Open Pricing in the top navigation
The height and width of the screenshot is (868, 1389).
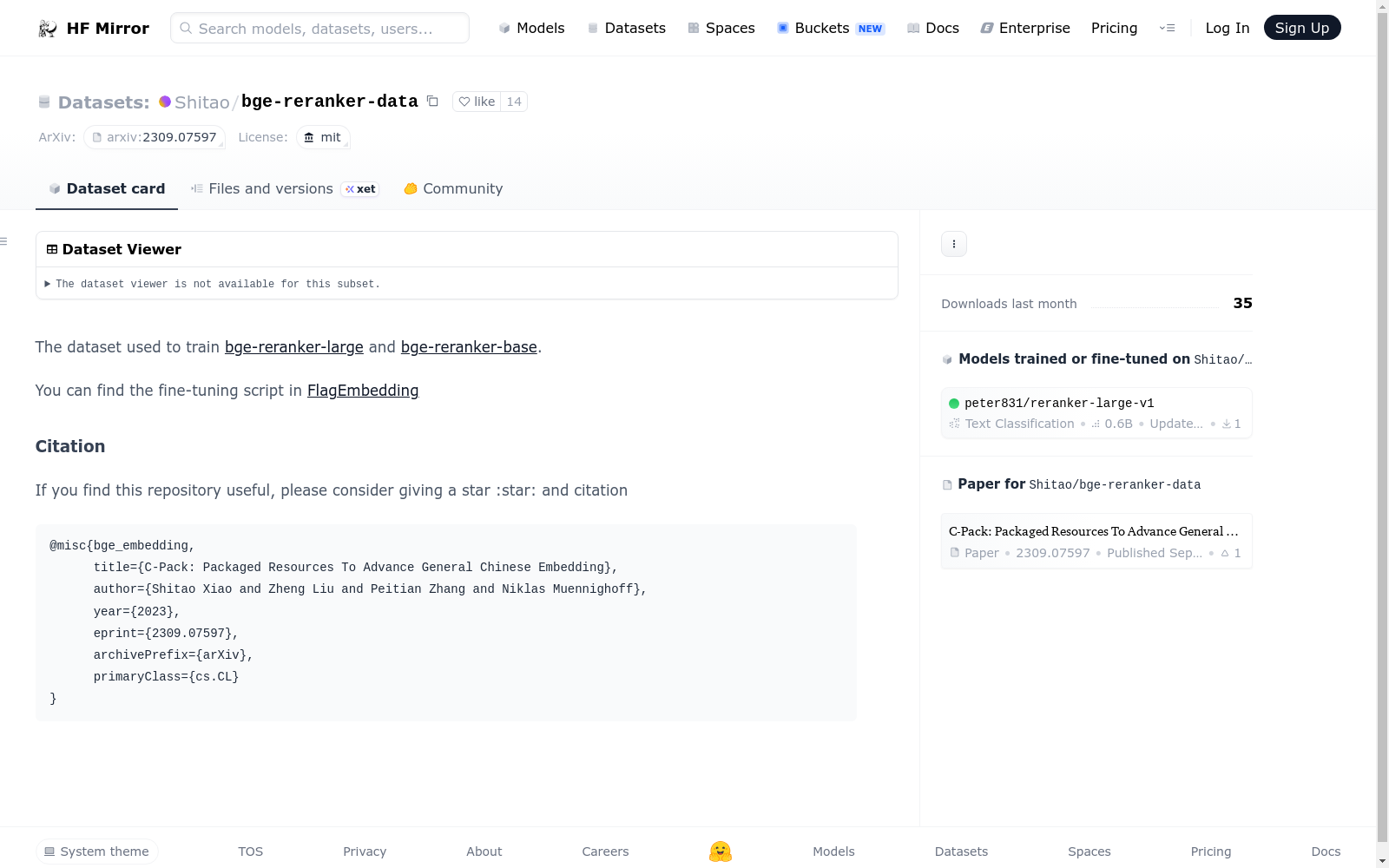coord(1115,28)
